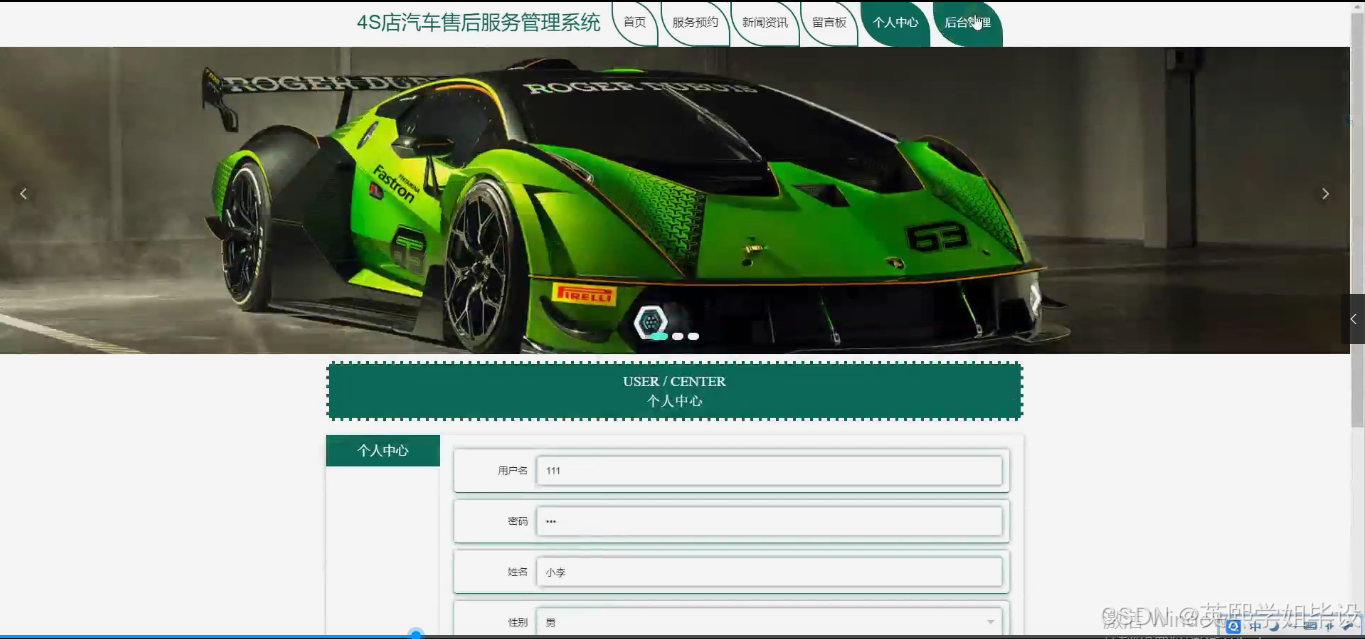This screenshot has height=639, width=1365.
Task: Select the second carousel indicator dot
Action: pos(678,336)
